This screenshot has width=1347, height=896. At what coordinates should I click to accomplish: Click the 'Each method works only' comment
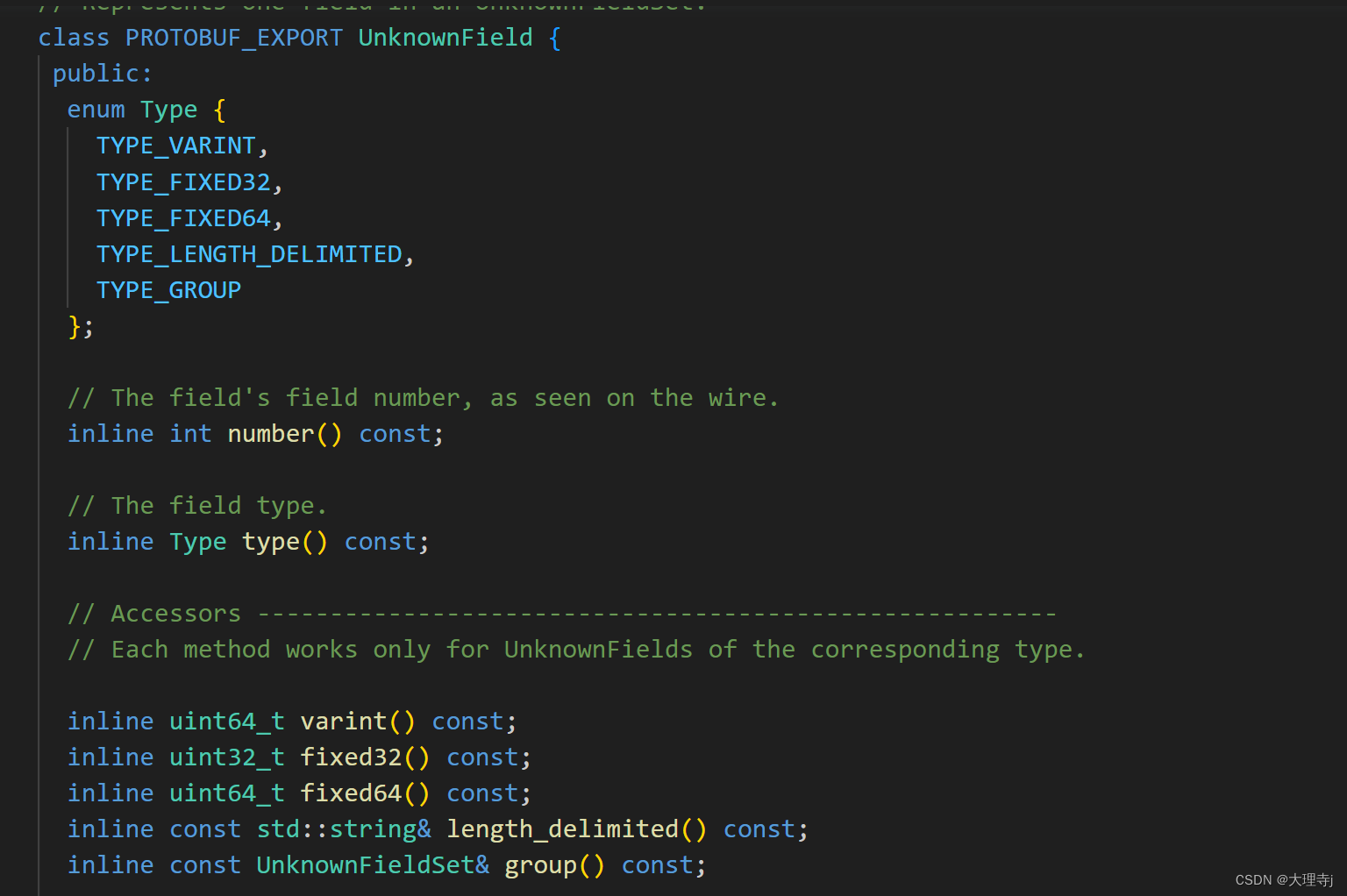point(576,650)
